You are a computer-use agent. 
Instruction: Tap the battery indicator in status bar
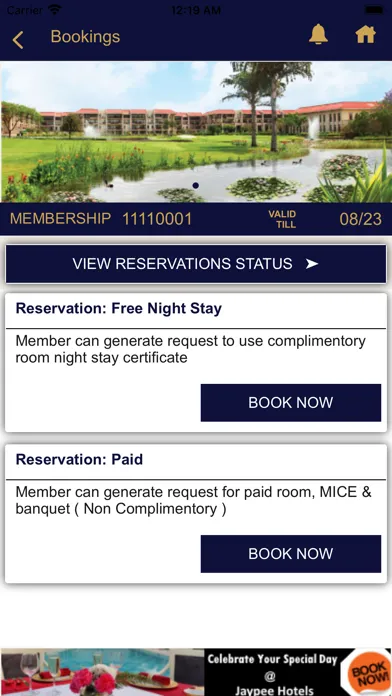click(x=373, y=9)
